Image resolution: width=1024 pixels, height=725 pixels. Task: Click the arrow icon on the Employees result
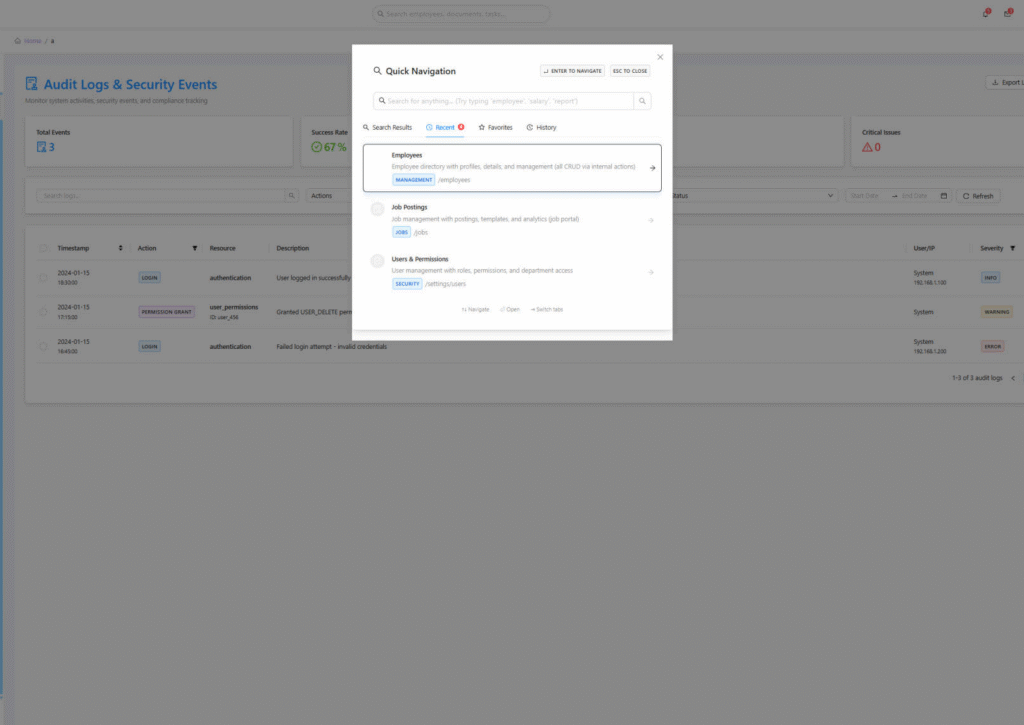tap(652, 168)
